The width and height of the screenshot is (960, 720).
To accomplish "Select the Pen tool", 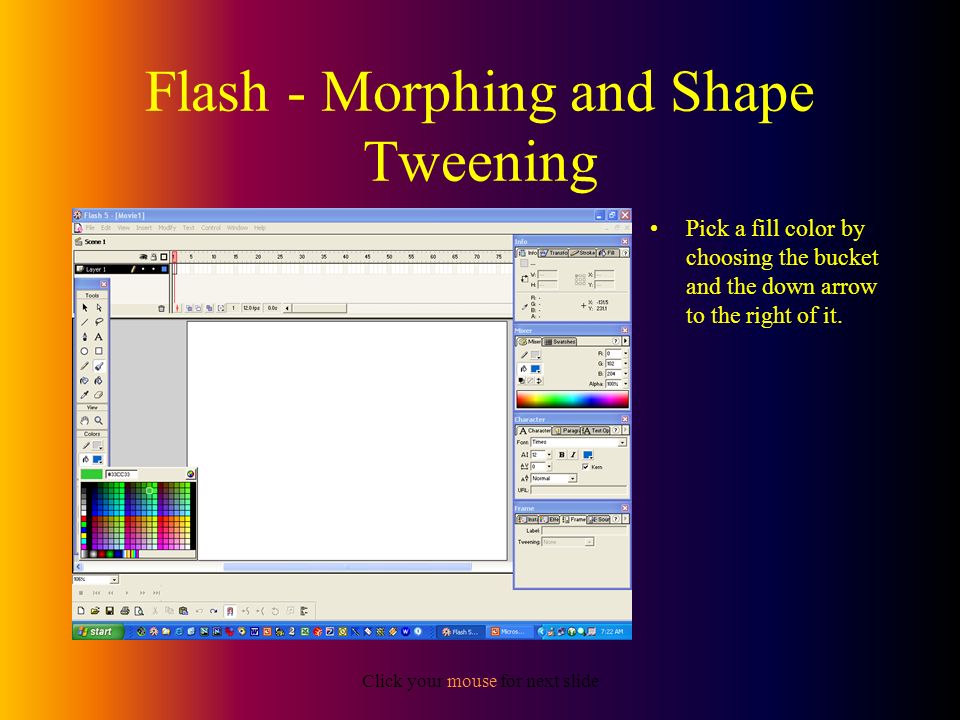I will coord(84,337).
